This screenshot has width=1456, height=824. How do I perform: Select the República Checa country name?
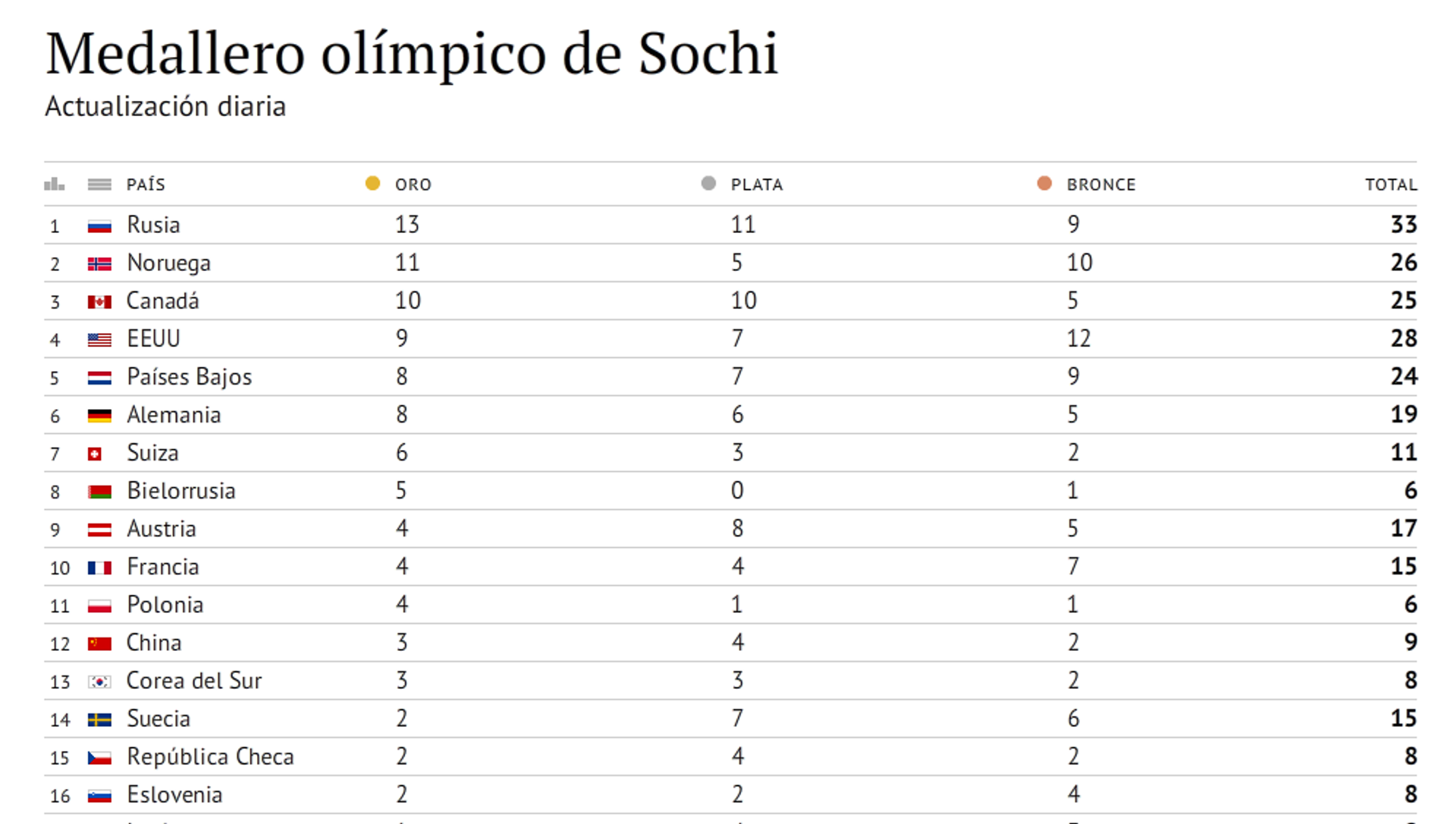[210, 757]
